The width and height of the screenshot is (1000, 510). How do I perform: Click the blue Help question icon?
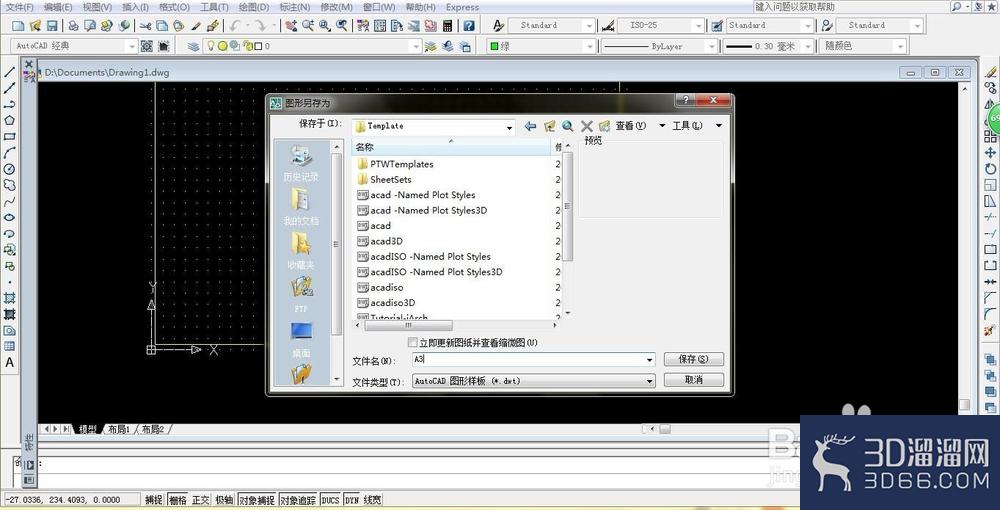469,26
